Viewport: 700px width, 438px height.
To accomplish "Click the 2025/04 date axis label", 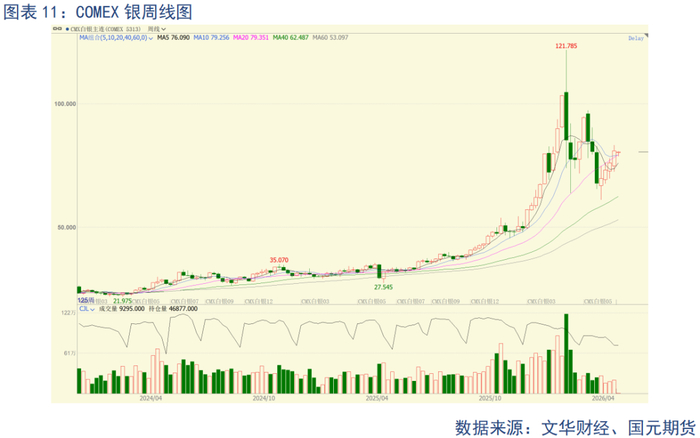I will [x=377, y=398].
